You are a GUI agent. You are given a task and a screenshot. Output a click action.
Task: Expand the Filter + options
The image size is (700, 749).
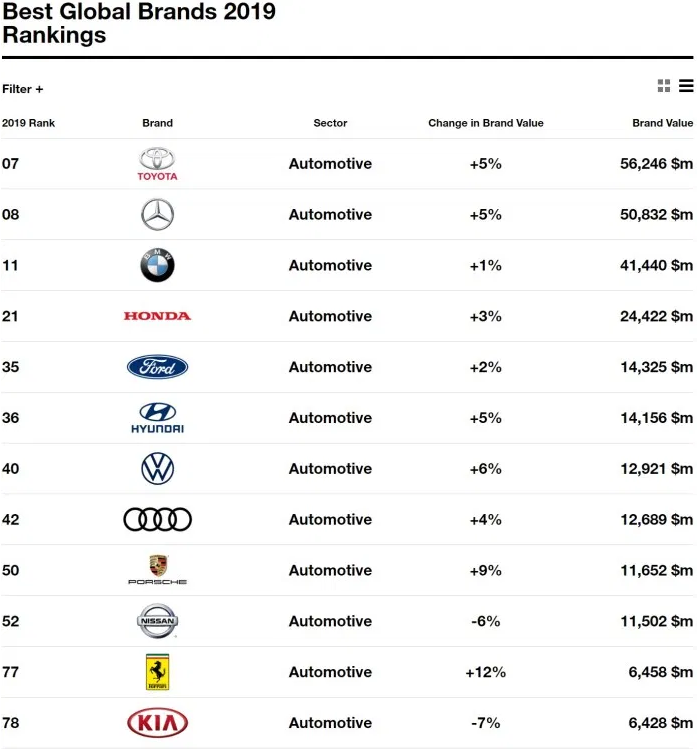click(x=23, y=89)
